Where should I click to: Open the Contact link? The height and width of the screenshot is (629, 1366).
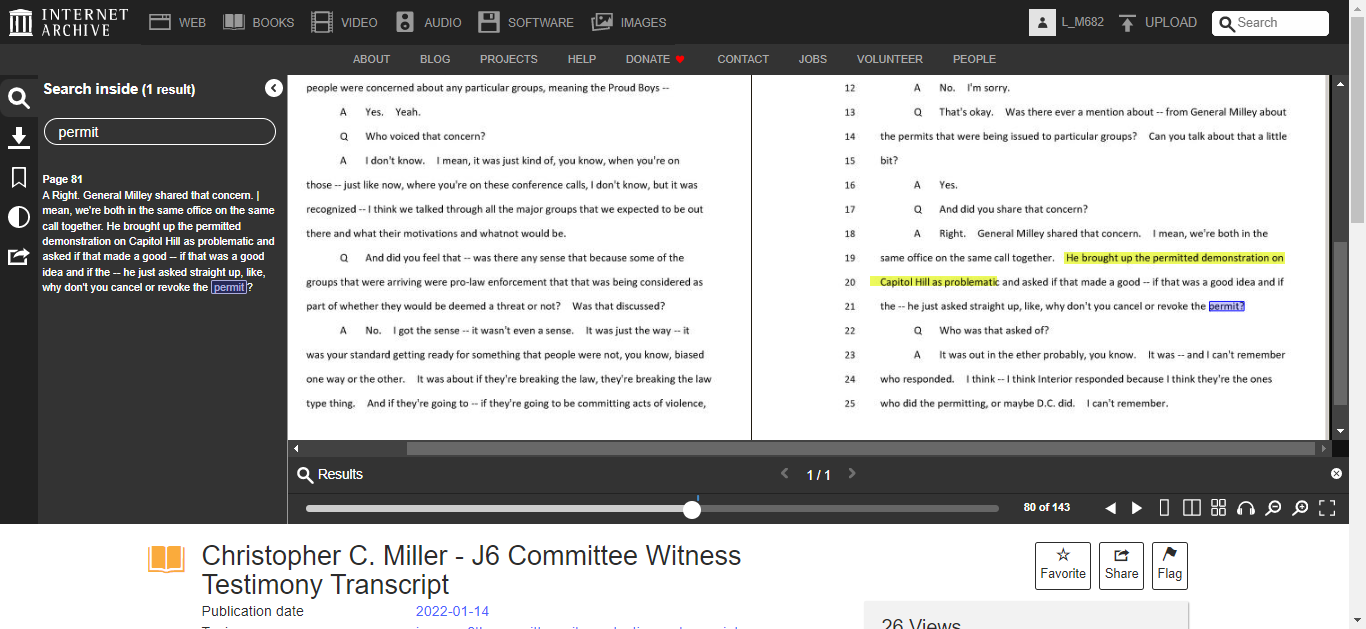743,59
